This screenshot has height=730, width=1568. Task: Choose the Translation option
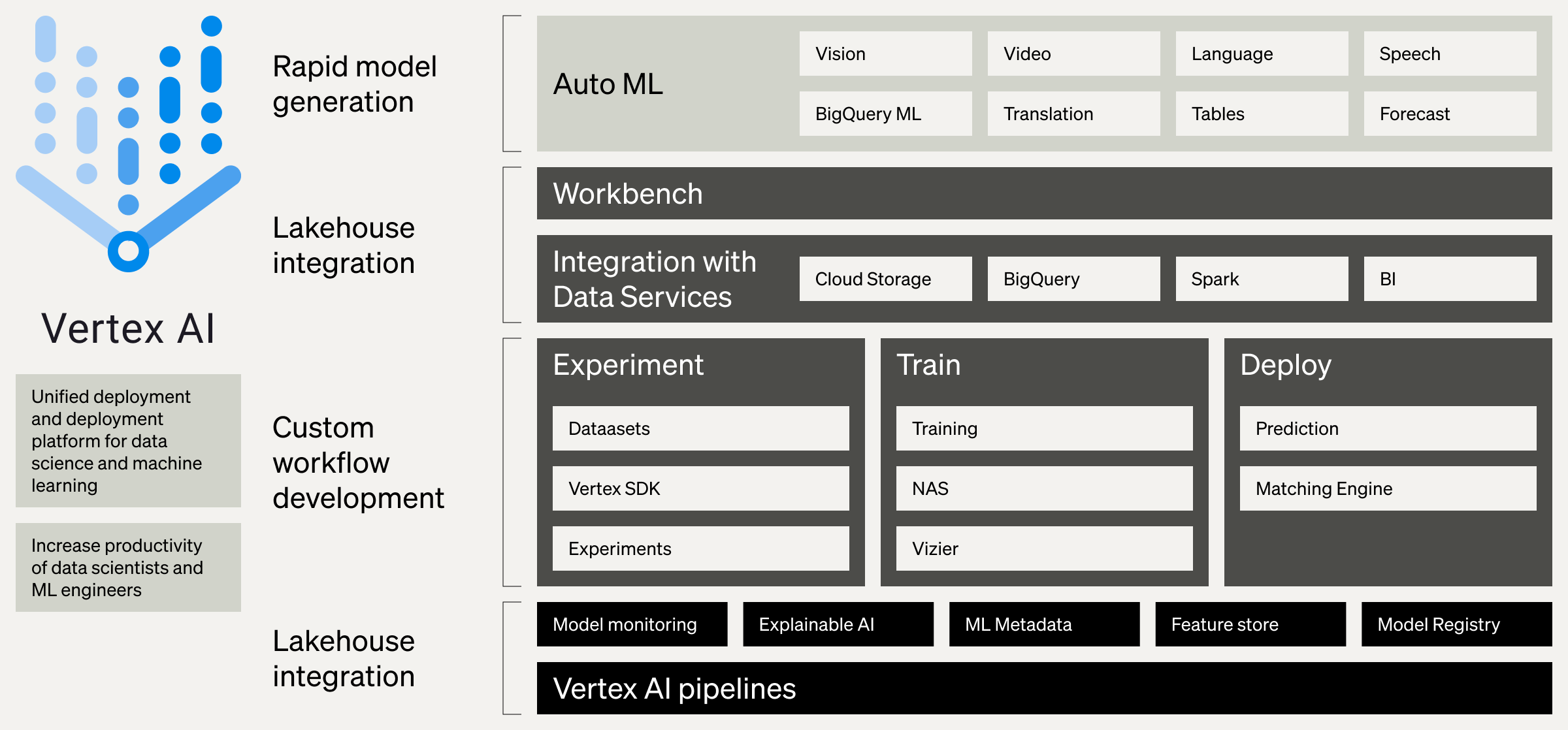[x=1073, y=114]
